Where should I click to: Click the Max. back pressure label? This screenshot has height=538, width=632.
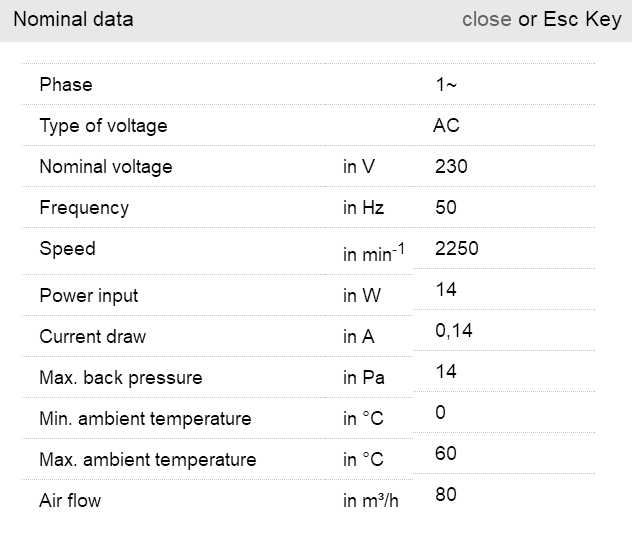[120, 378]
